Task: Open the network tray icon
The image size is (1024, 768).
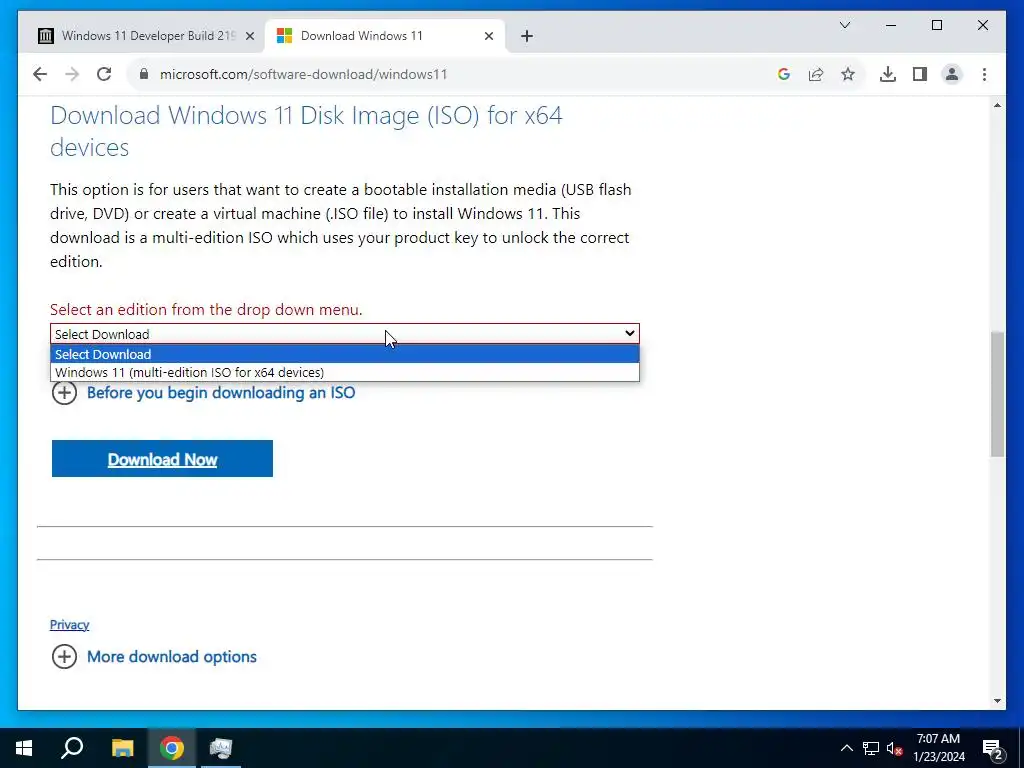Action: tap(871, 748)
